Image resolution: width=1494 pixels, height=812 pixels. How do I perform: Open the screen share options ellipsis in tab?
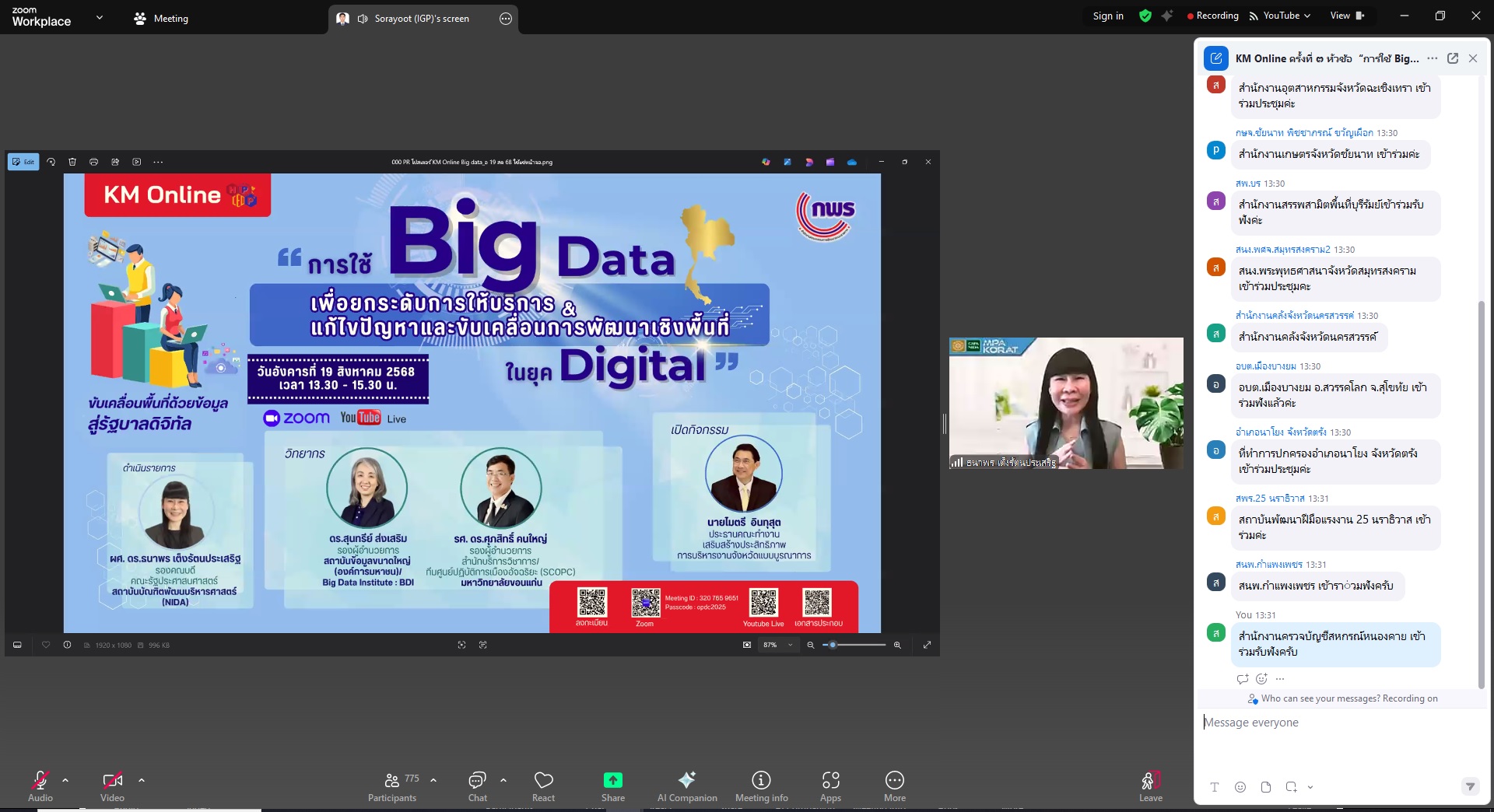click(506, 18)
